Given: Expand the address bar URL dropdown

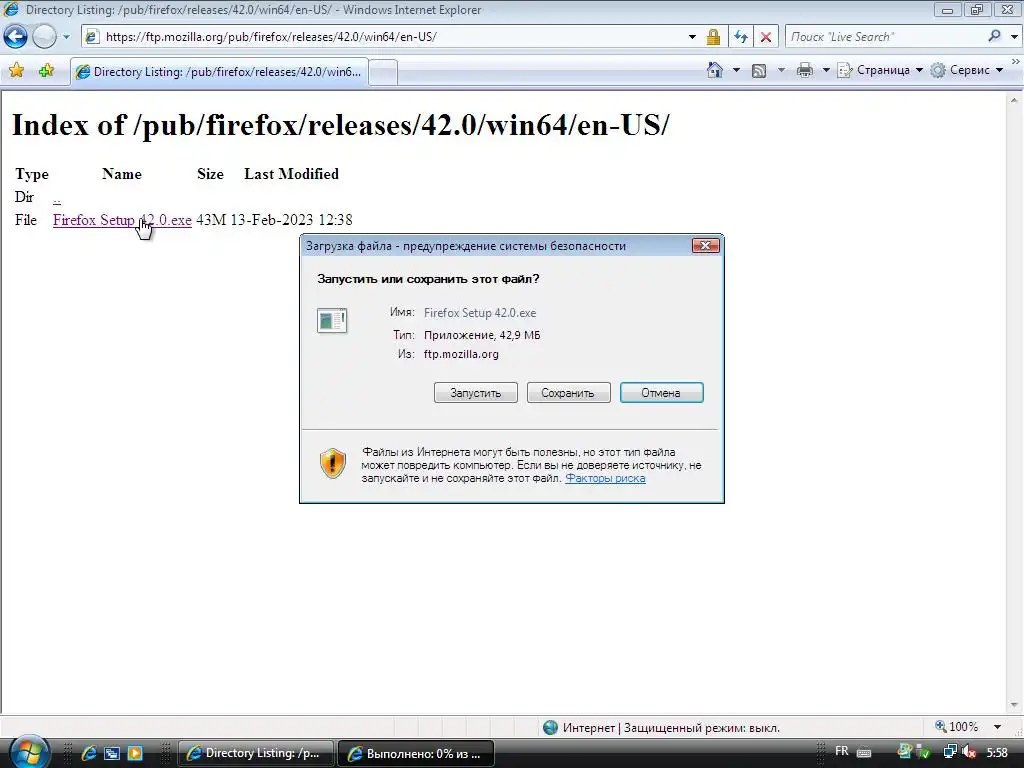Looking at the screenshot, I should tap(692, 37).
